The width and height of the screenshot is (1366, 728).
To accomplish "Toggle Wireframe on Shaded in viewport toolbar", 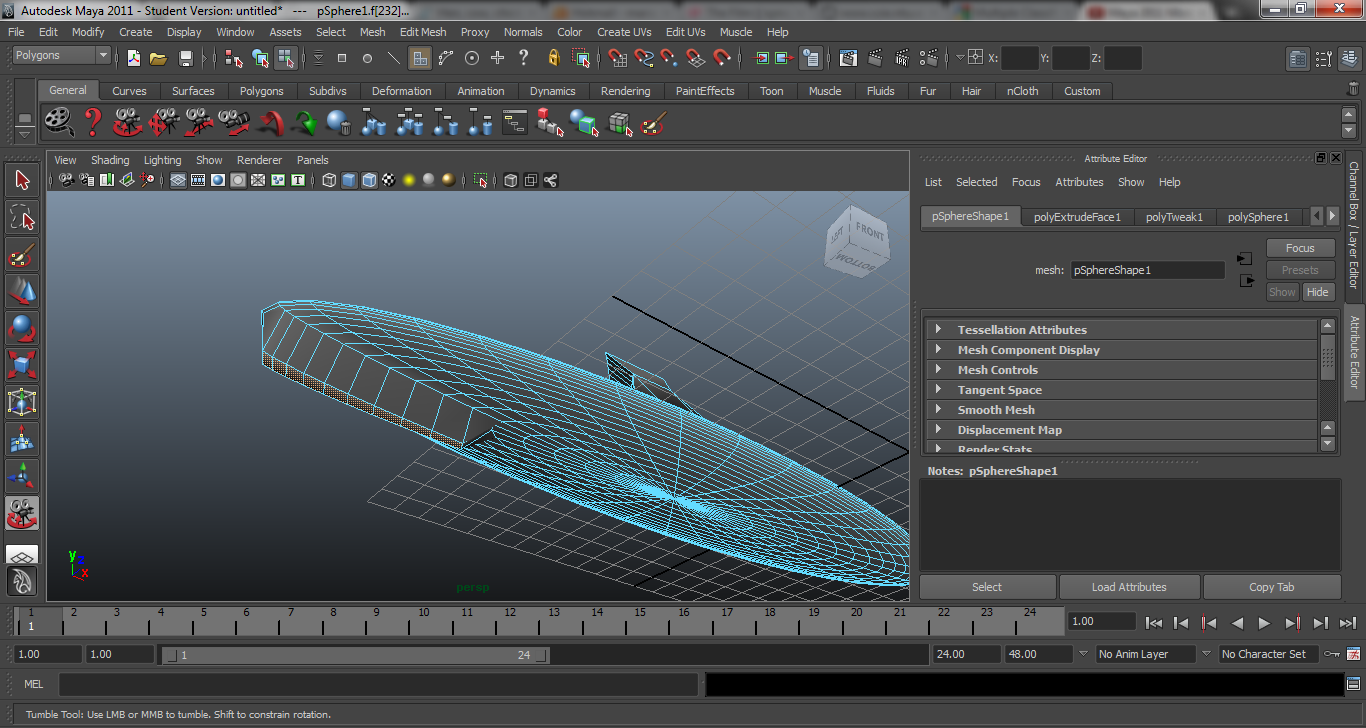I will point(369,181).
